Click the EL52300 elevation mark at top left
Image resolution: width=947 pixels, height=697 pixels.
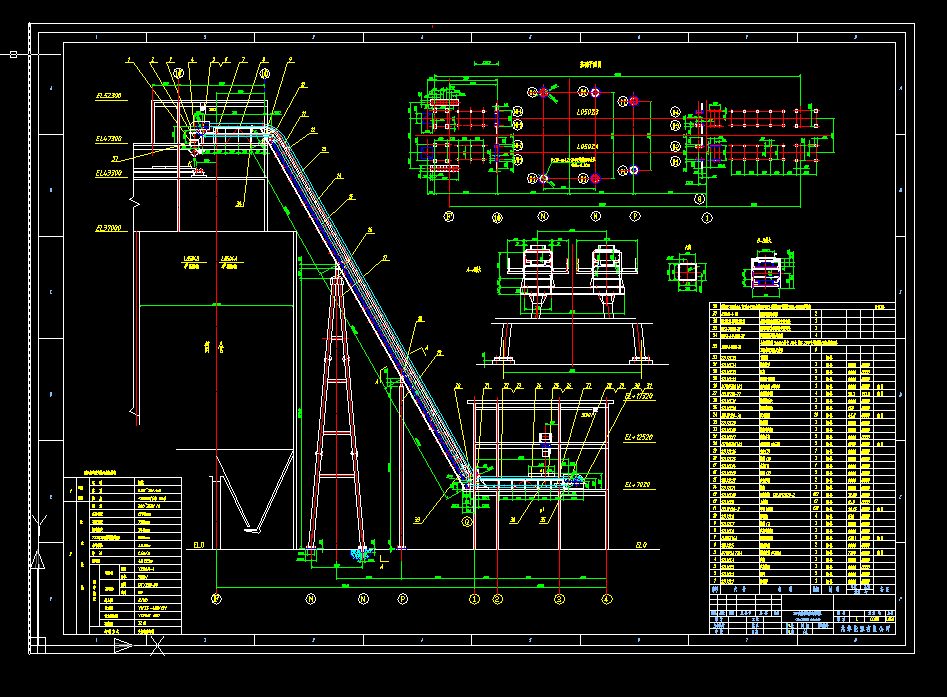[108, 96]
